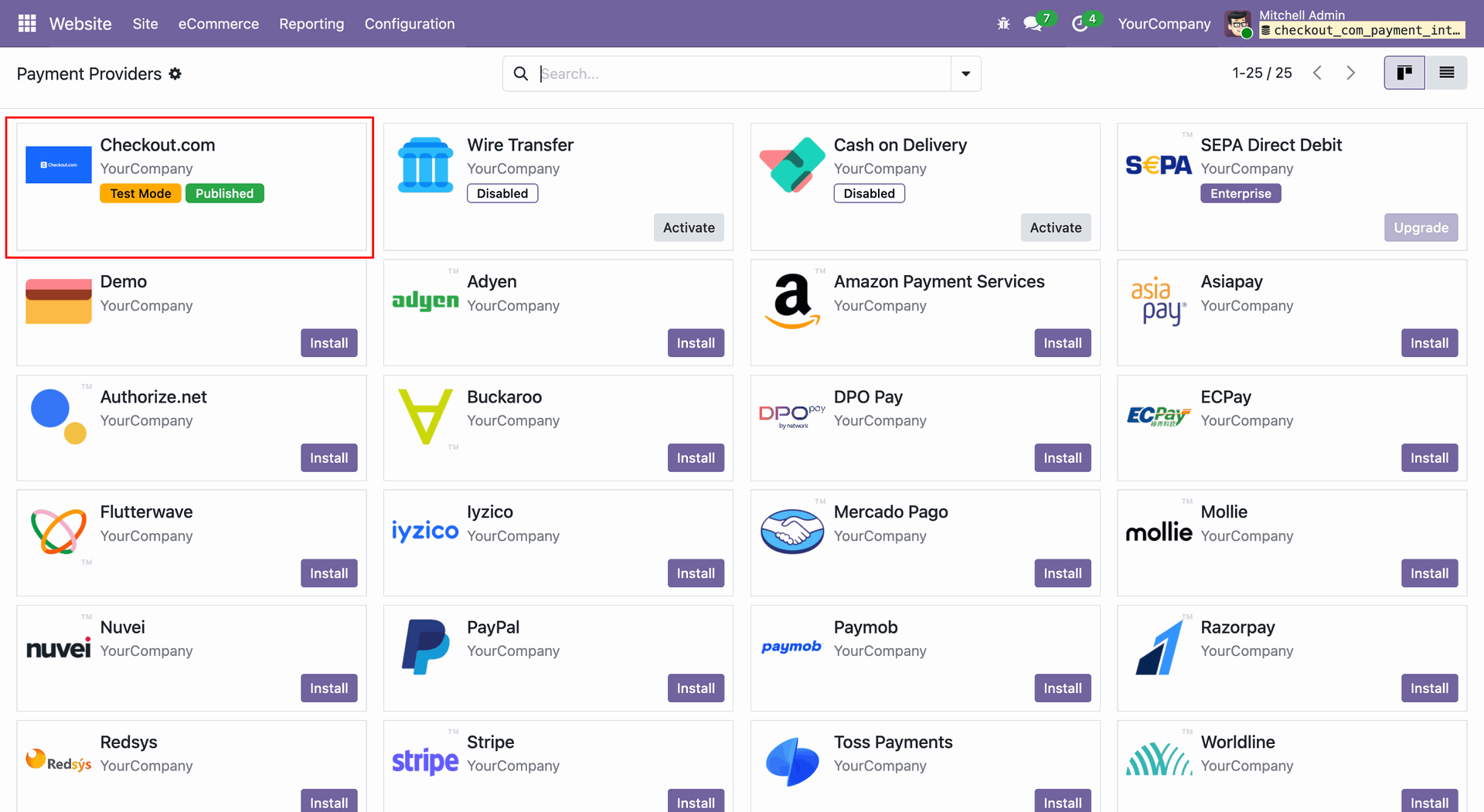The height and width of the screenshot is (812, 1484).
Task: Click the SEPA logo
Action: tap(1159, 165)
